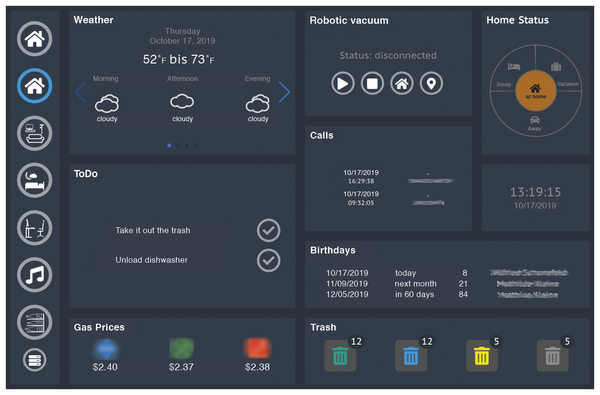Click the call entry at 09:32:05
The height and width of the screenshot is (395, 600).
[394, 198]
